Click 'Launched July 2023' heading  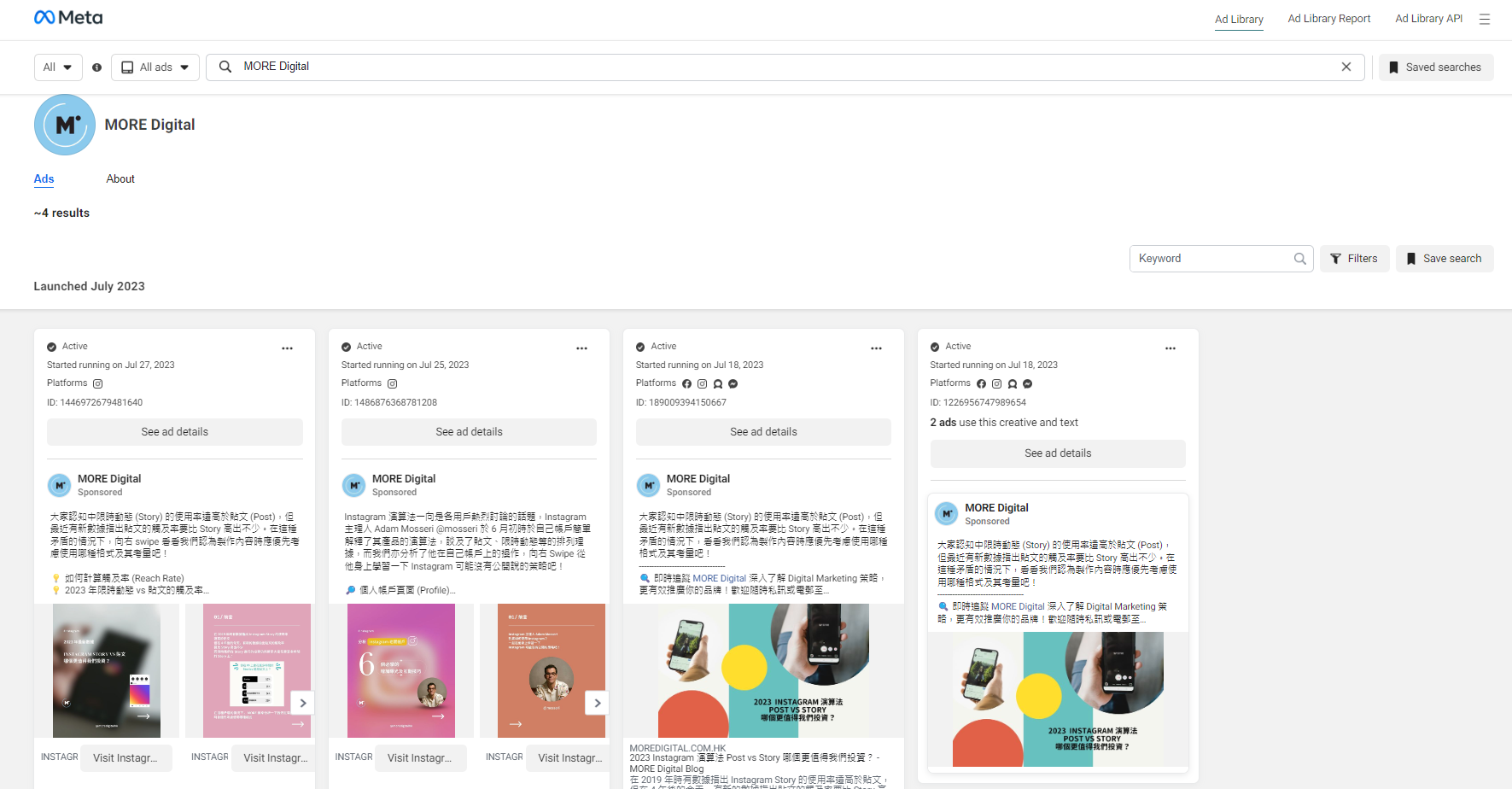pyautogui.click(x=90, y=287)
